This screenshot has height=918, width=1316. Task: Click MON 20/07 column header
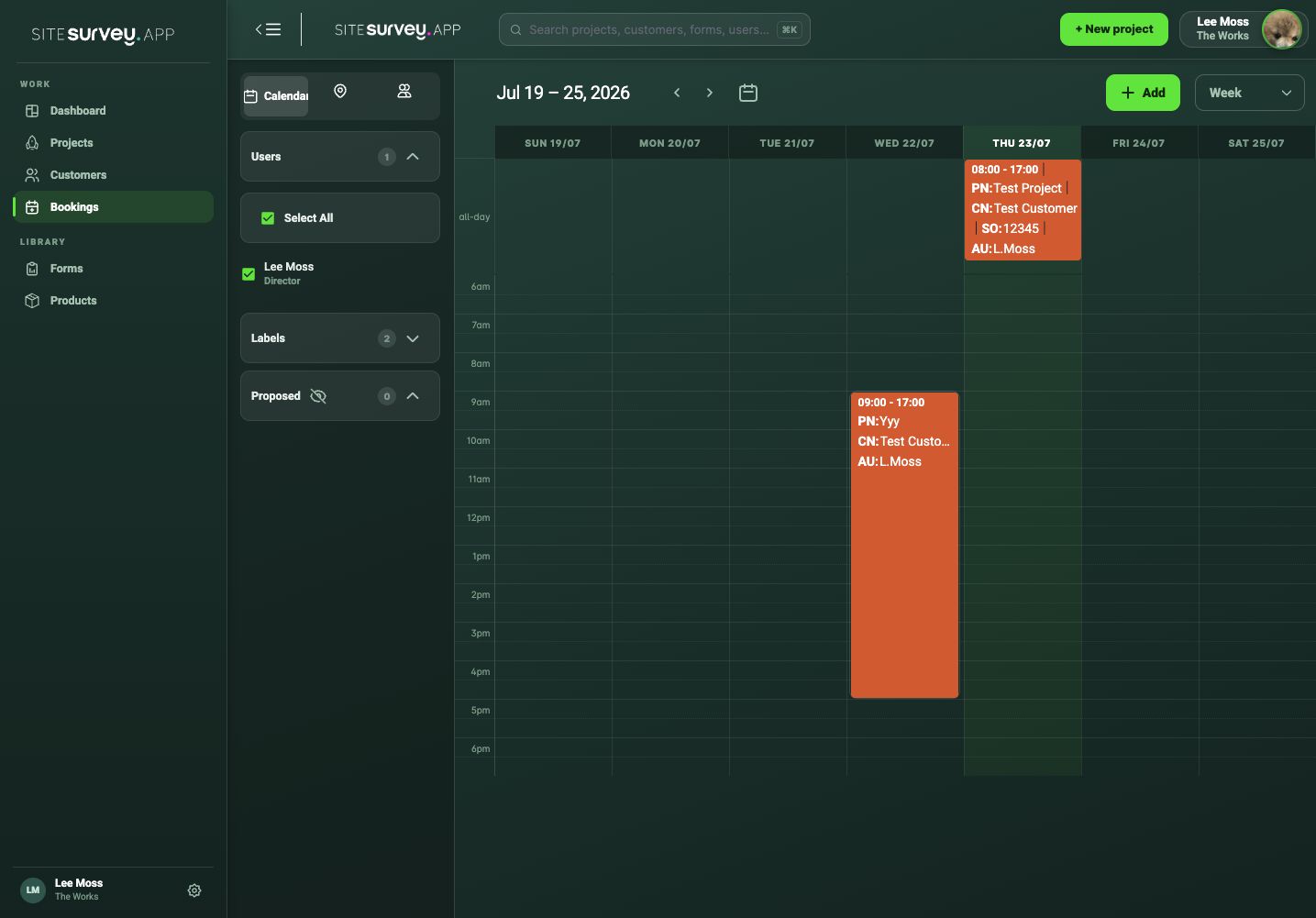669,143
